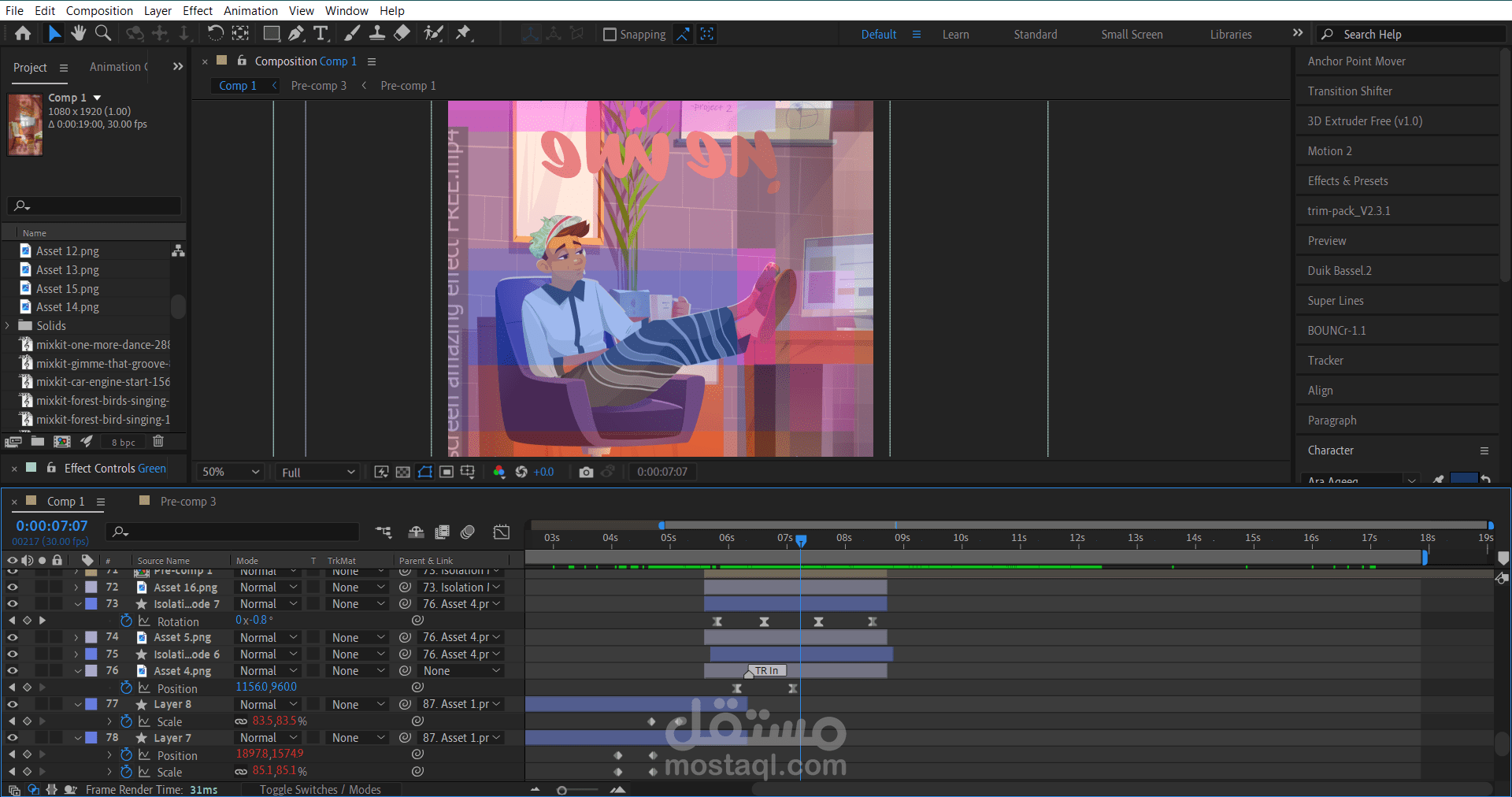
Task: Select the Comp 1 thumbnail in Project panel
Action: click(x=25, y=124)
